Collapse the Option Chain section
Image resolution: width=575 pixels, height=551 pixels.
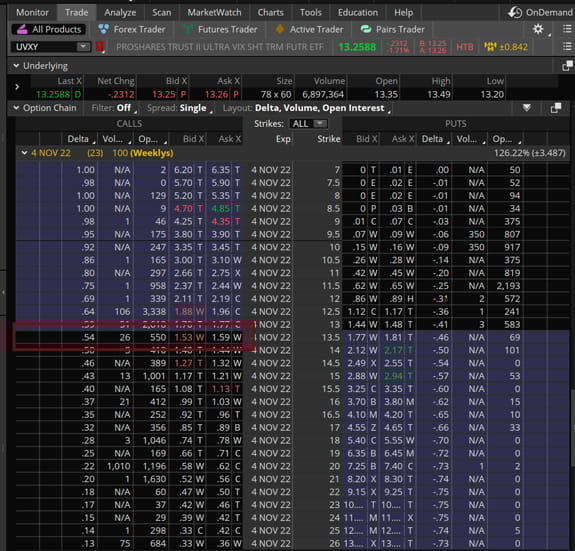pyautogui.click(x=16, y=108)
